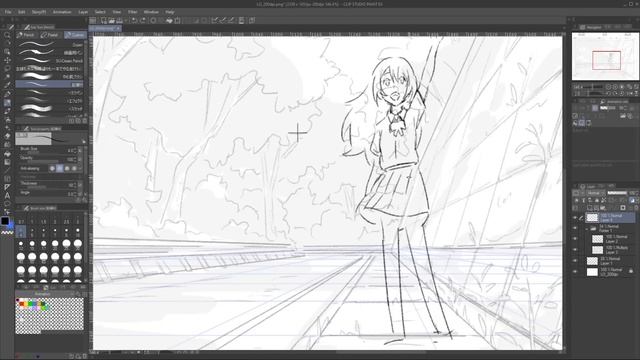Click the New document icon in command bar
This screenshot has height=360, width=640.
tap(104, 20)
